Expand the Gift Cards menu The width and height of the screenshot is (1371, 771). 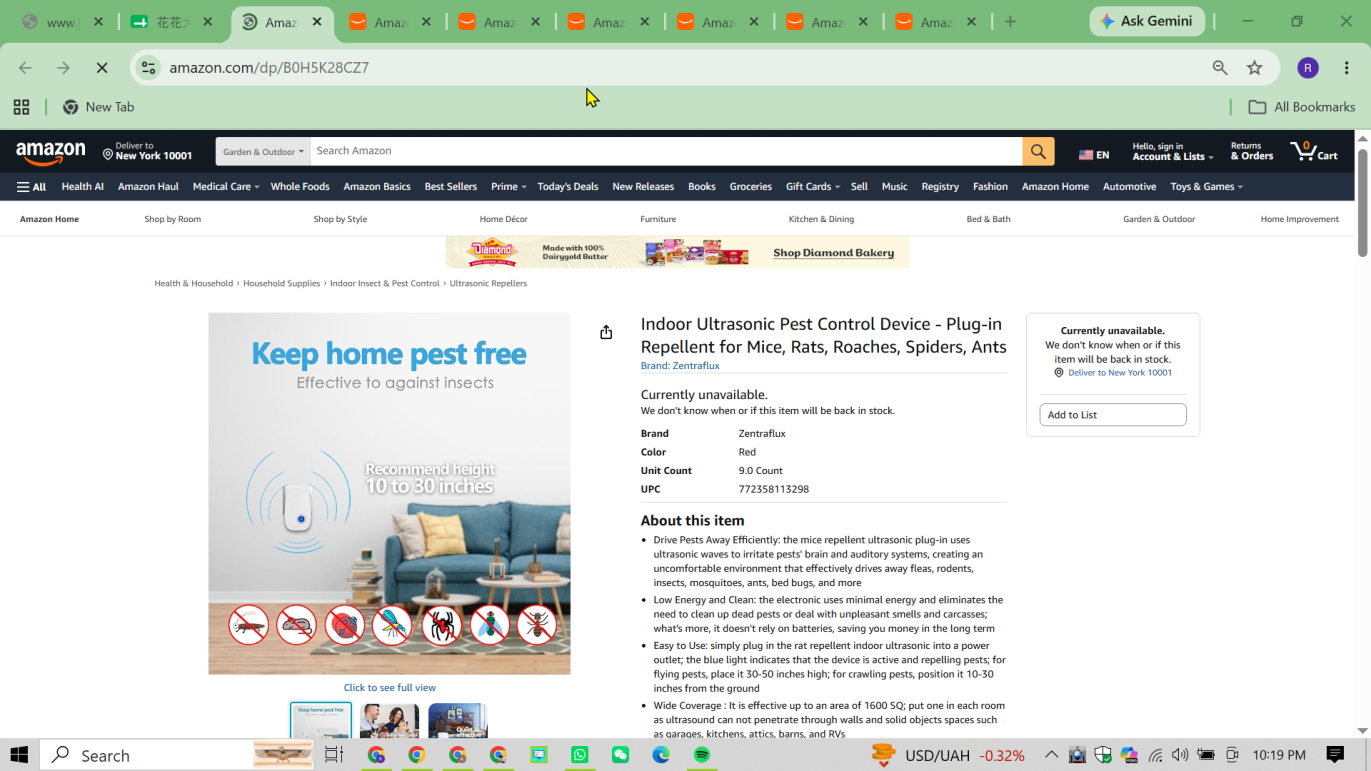pos(812,187)
